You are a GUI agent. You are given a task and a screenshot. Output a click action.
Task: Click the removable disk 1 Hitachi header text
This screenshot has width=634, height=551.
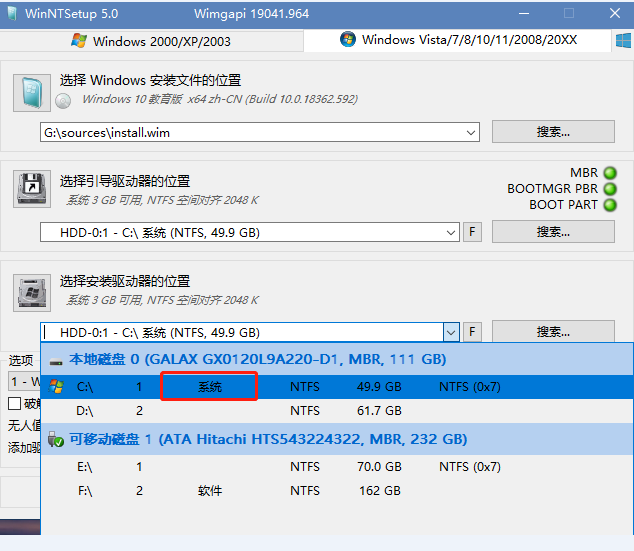[x=268, y=439]
